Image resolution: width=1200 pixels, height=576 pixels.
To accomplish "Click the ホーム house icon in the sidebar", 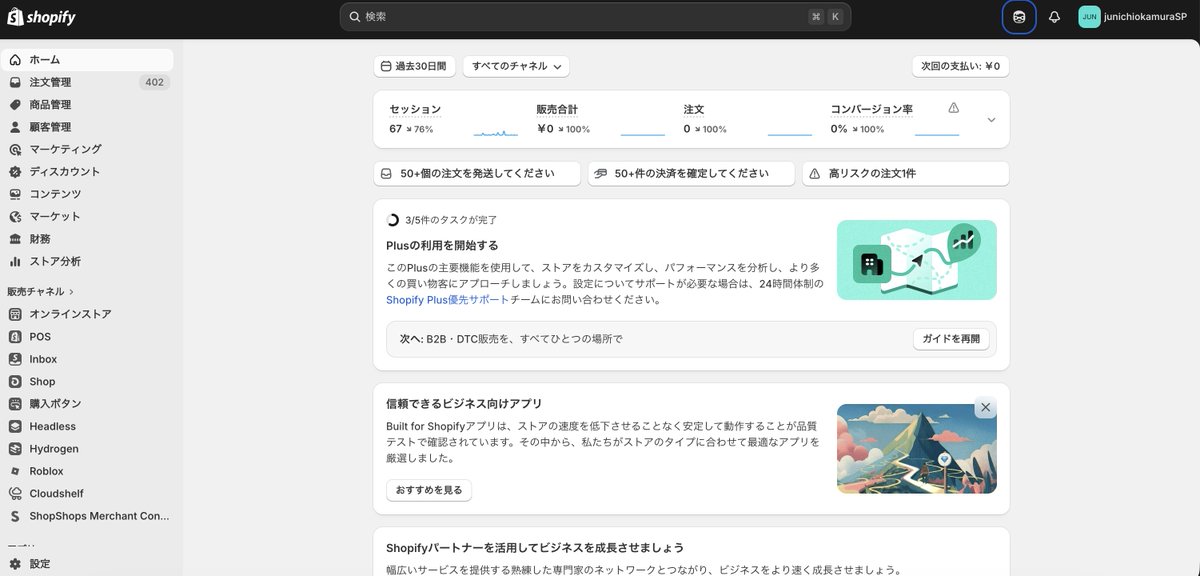I will click(x=15, y=60).
